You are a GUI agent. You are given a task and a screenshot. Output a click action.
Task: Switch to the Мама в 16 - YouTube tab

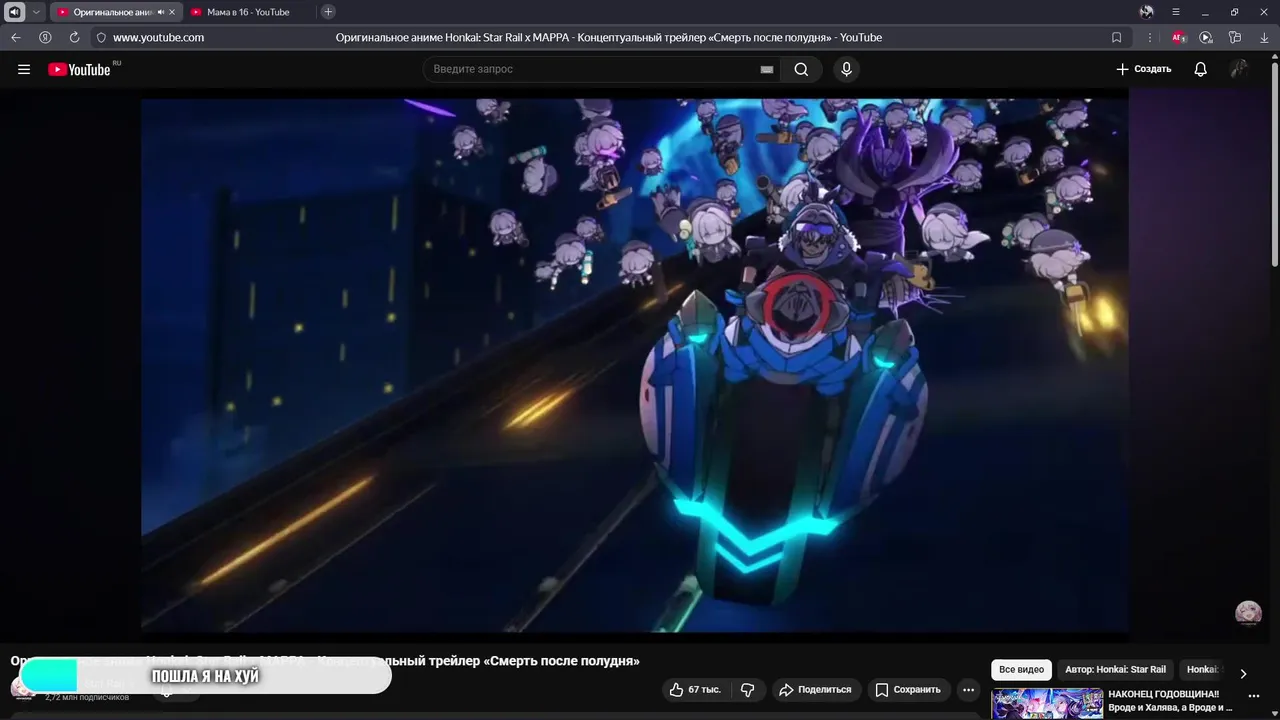[x=248, y=12]
